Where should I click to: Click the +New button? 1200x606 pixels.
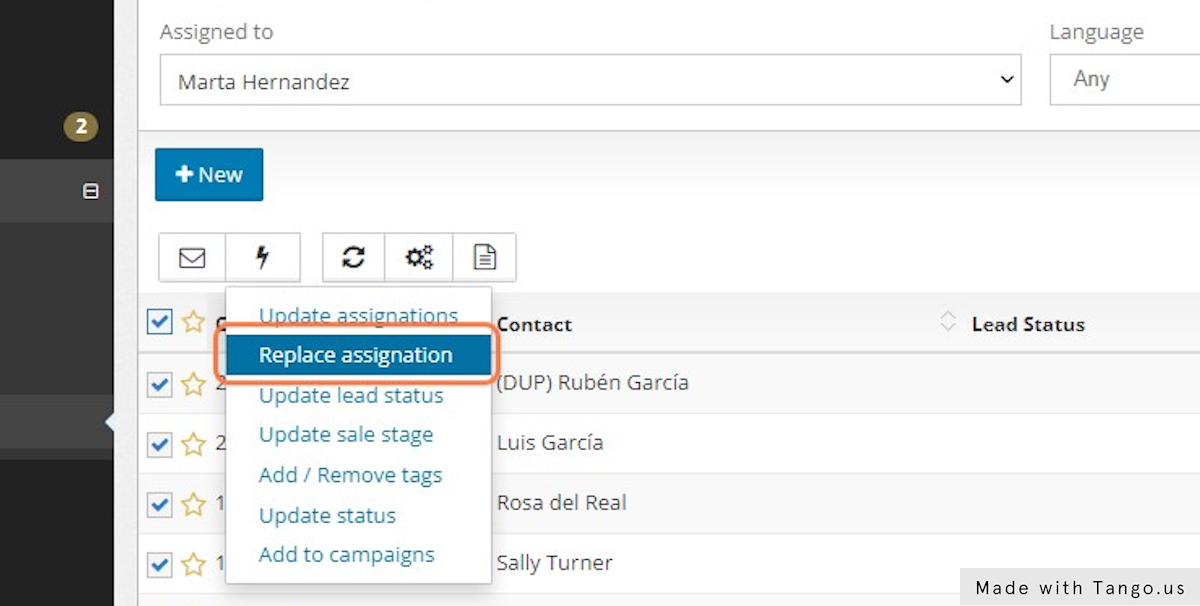click(209, 173)
